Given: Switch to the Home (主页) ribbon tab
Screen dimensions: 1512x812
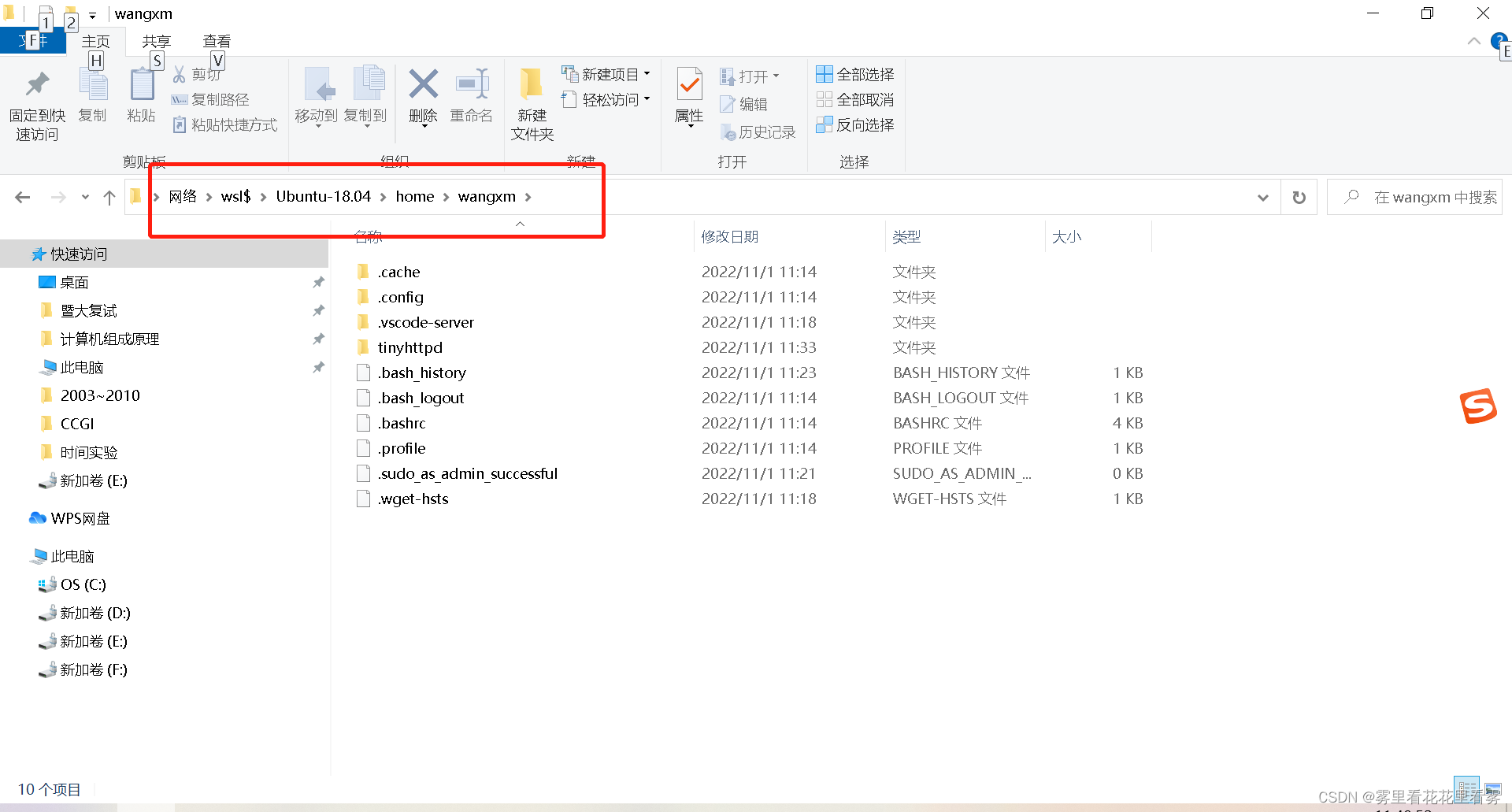Looking at the screenshot, I should point(95,41).
